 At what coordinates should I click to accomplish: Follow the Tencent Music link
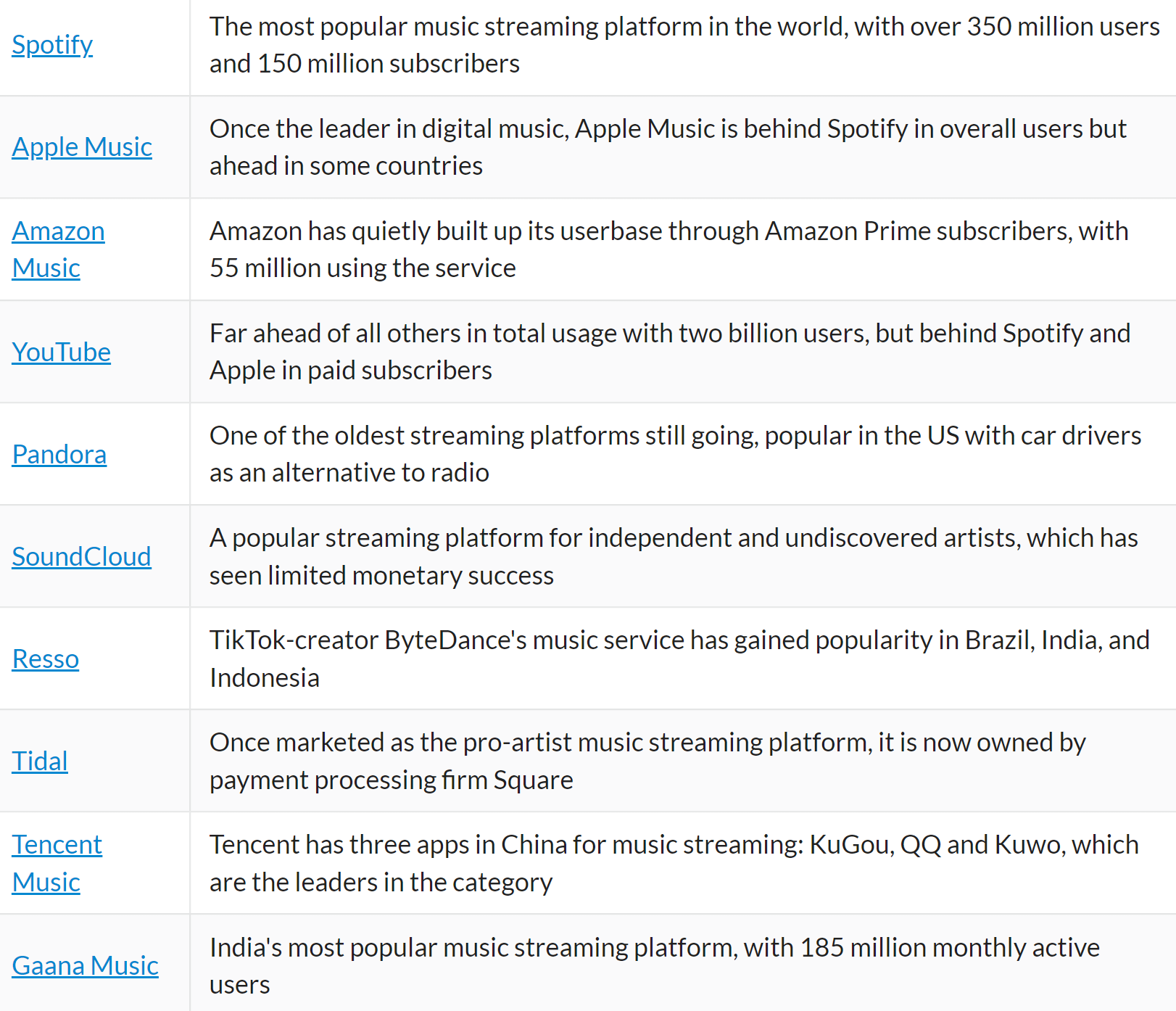(57, 863)
